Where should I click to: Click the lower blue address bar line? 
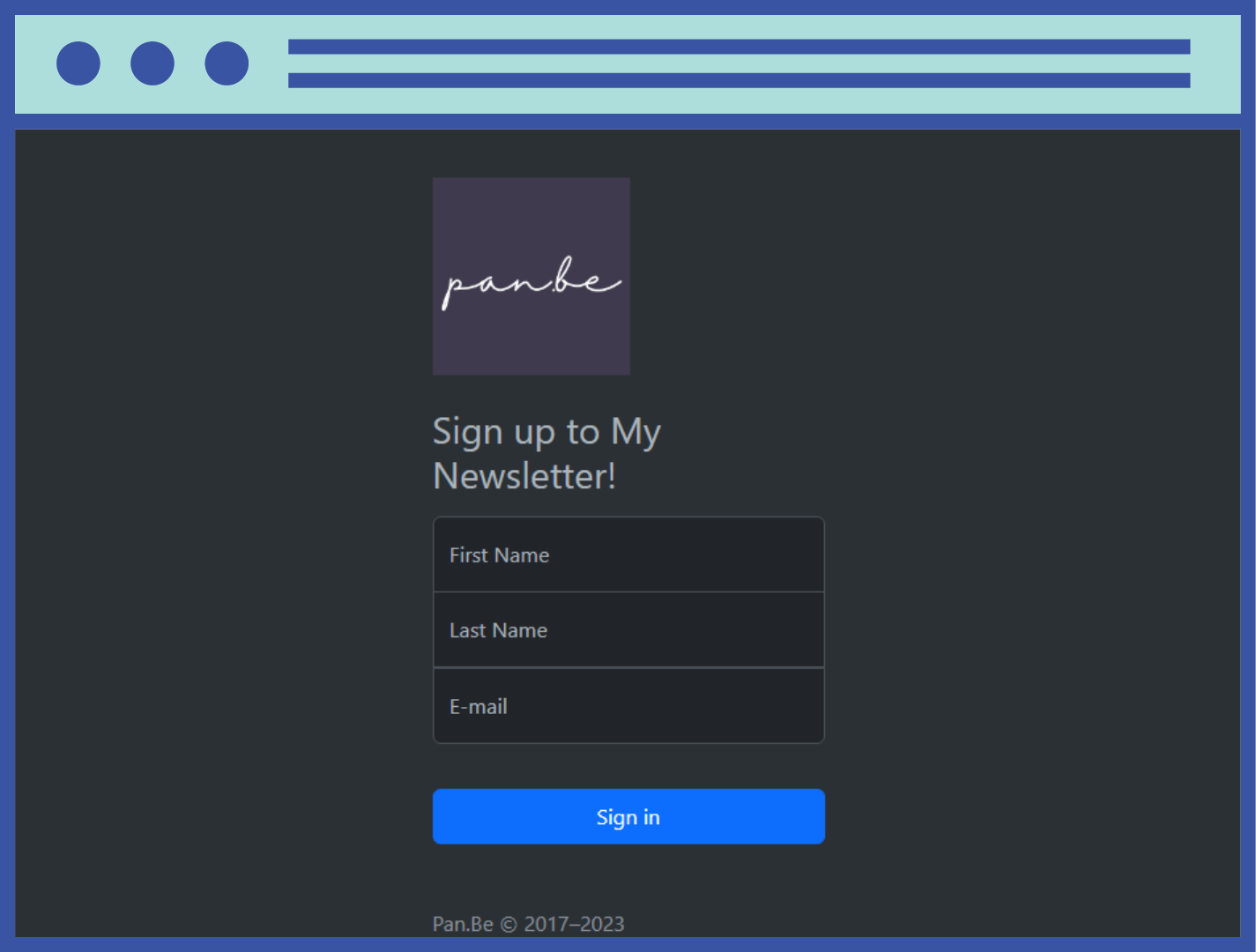coord(739,80)
